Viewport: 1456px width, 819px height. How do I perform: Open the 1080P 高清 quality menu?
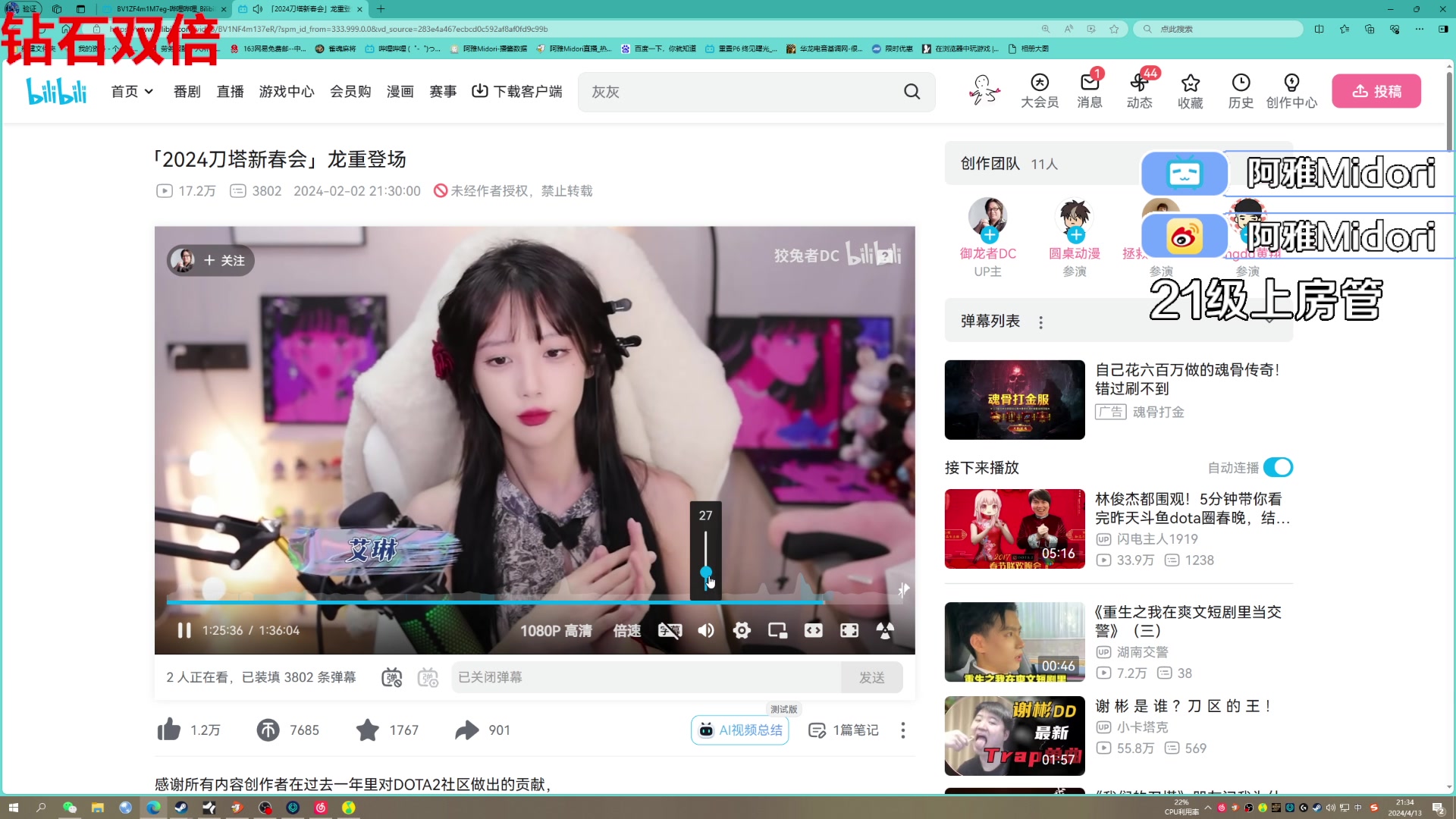[556, 630]
